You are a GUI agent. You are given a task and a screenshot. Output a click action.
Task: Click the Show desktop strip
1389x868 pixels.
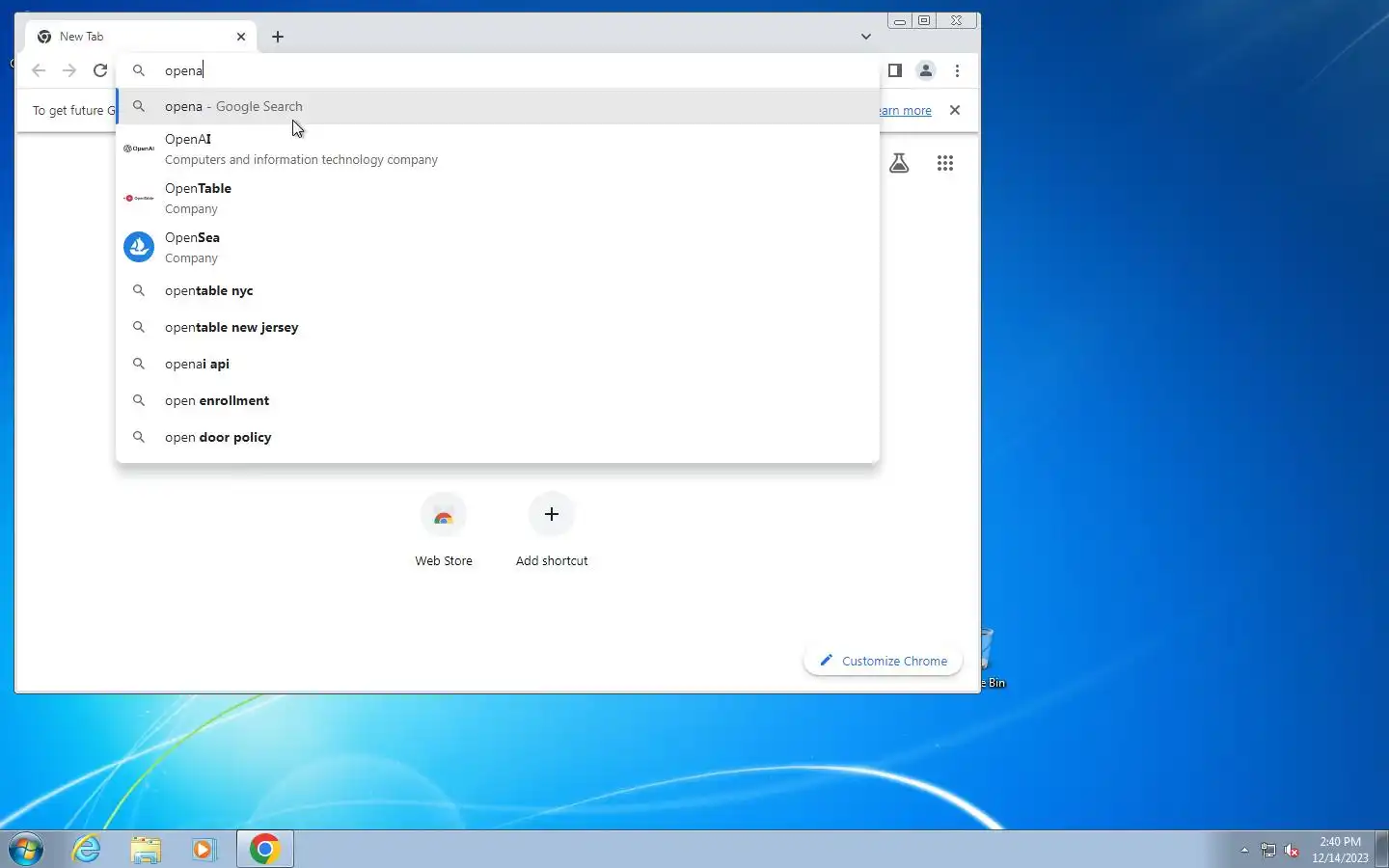1381,850
